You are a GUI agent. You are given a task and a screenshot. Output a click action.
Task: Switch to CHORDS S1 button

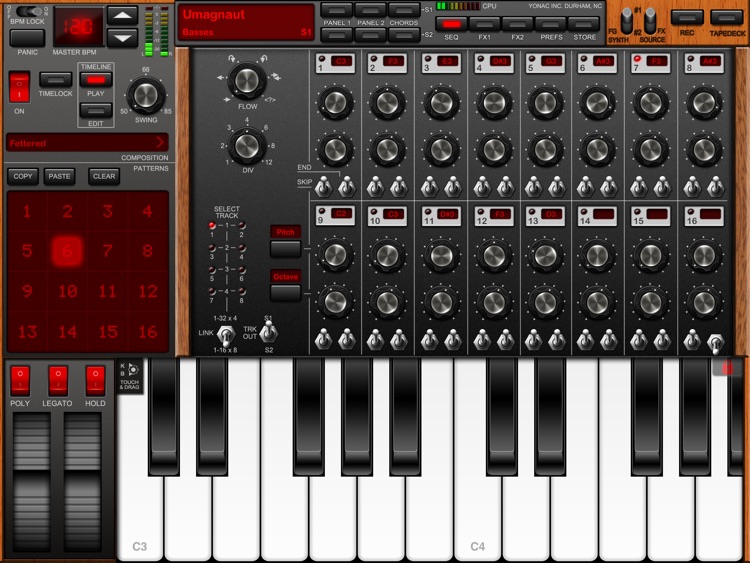404,10
